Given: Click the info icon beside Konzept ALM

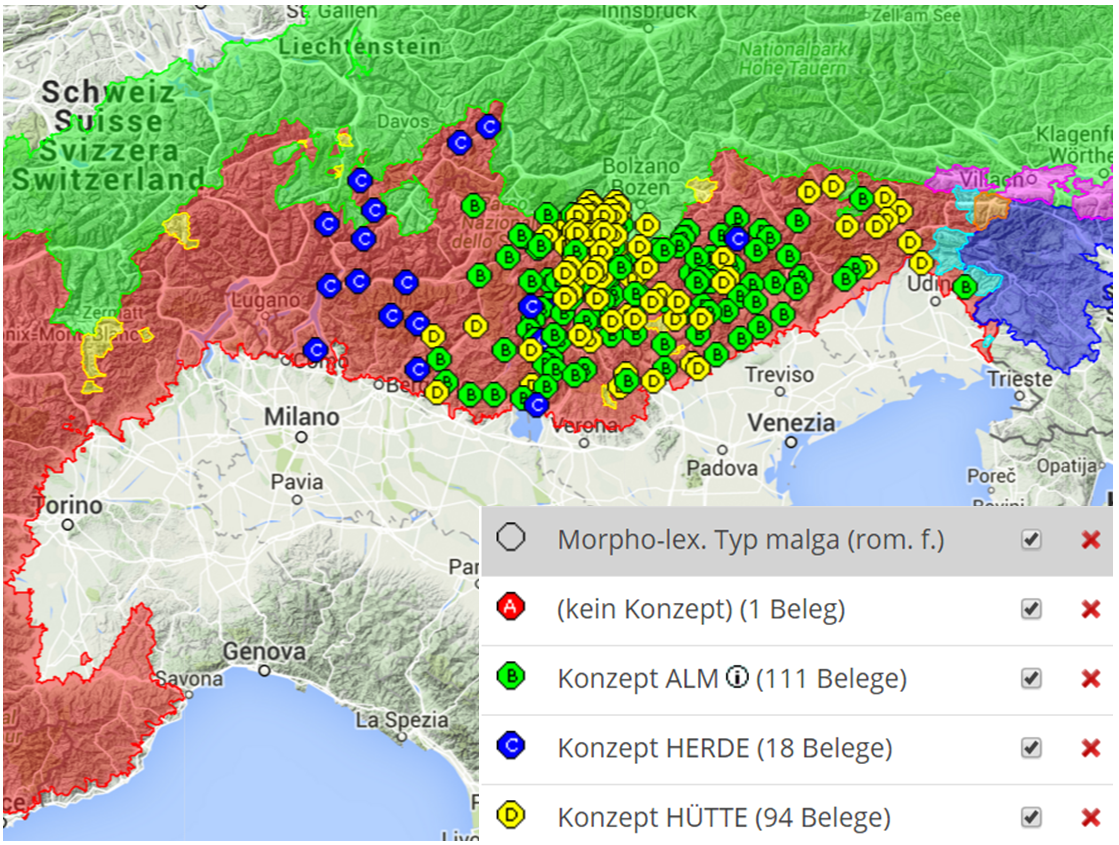Looking at the screenshot, I should click(738, 679).
